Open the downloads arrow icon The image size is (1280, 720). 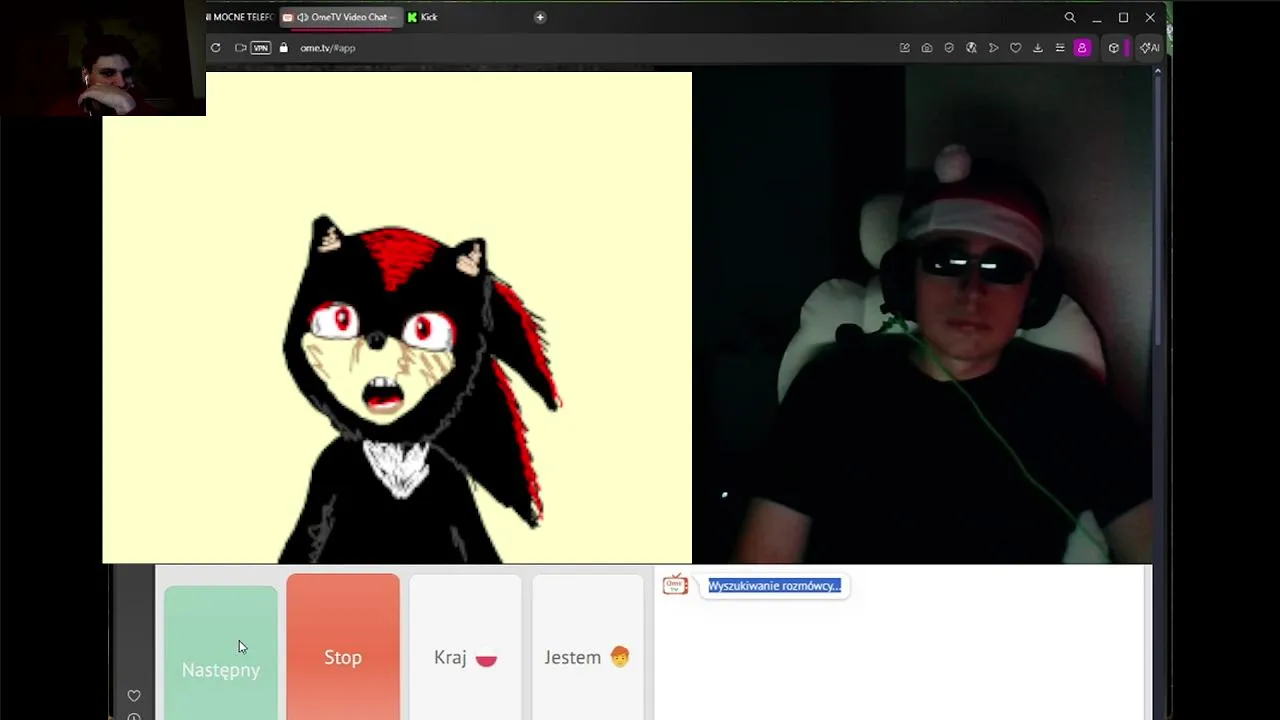[x=1037, y=48]
